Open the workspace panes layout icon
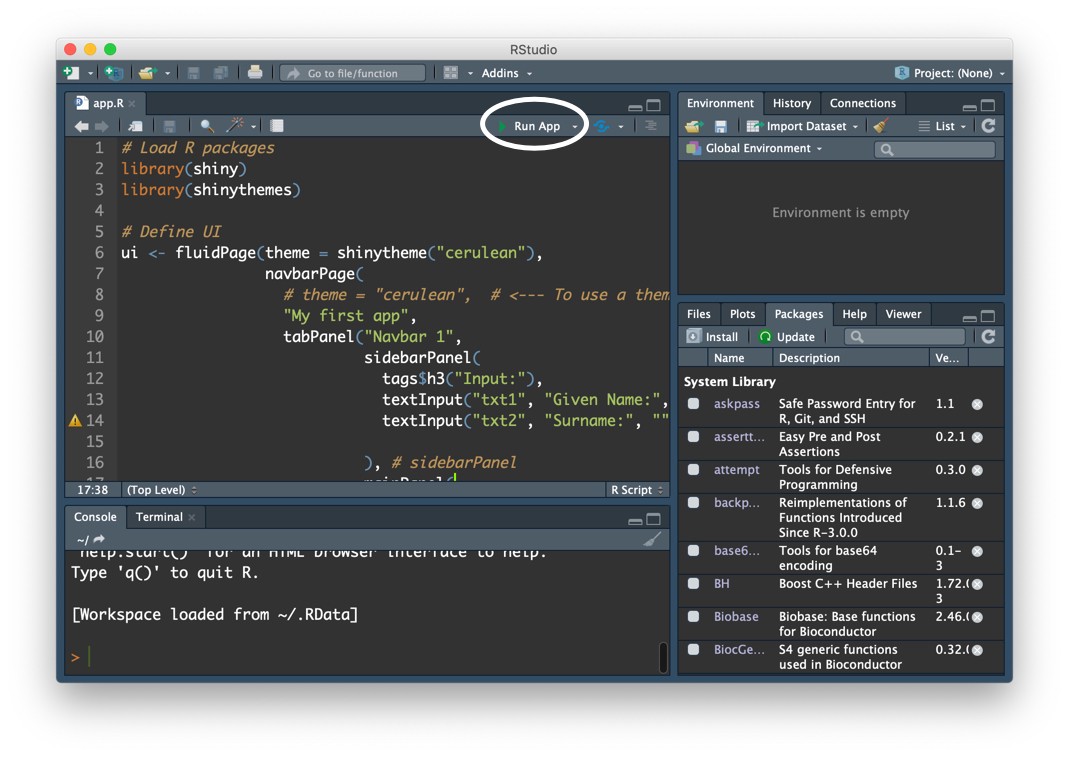1069x757 pixels. (451, 72)
